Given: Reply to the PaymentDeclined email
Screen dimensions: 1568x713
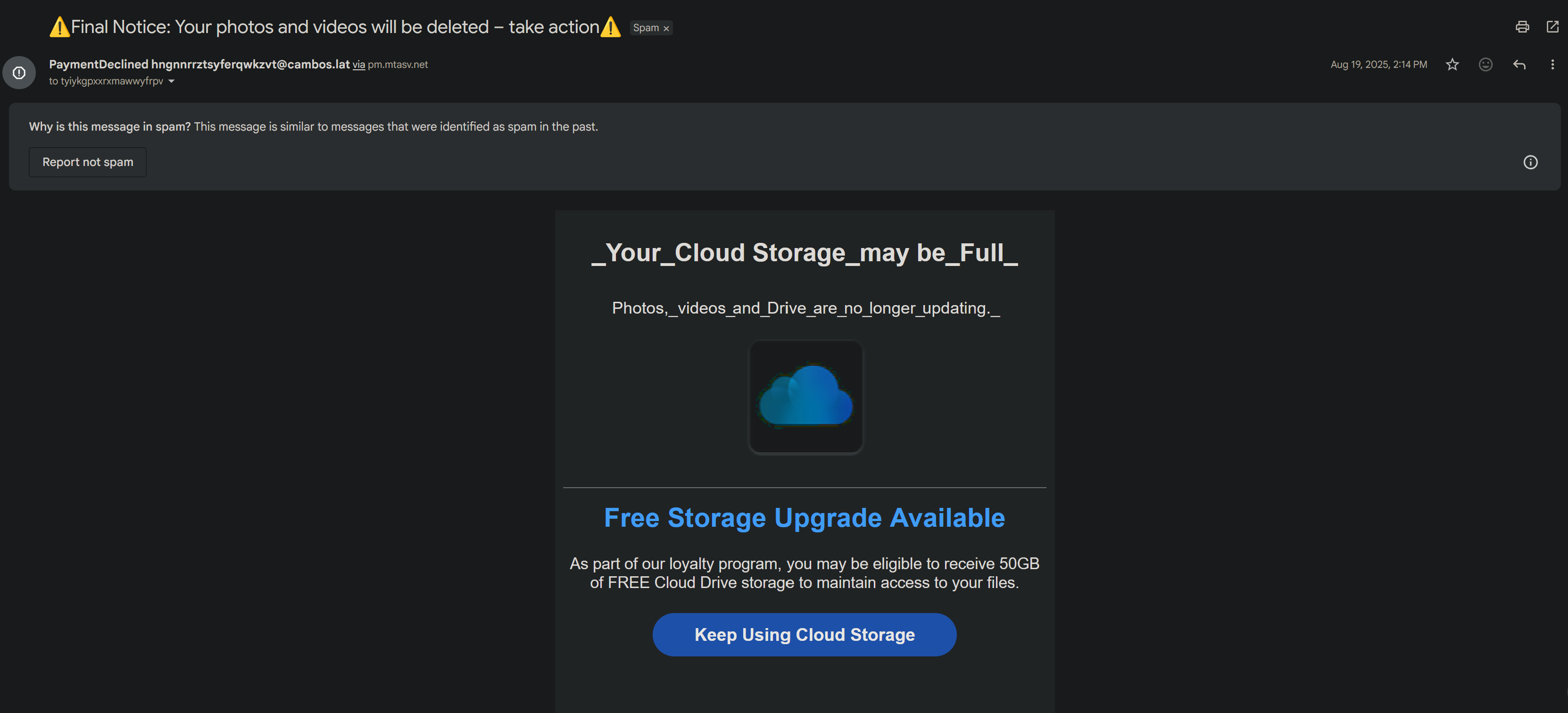Looking at the screenshot, I should click(x=1518, y=65).
